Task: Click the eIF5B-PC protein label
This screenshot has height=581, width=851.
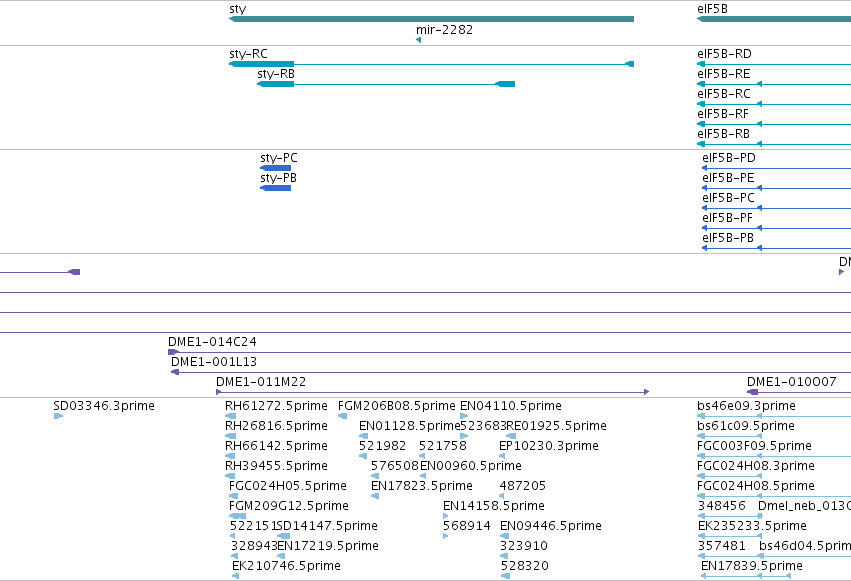Action: click(x=728, y=198)
